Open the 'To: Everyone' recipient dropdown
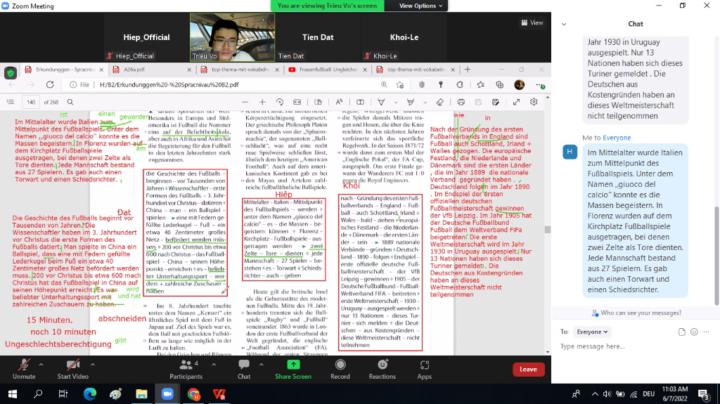 (593, 331)
